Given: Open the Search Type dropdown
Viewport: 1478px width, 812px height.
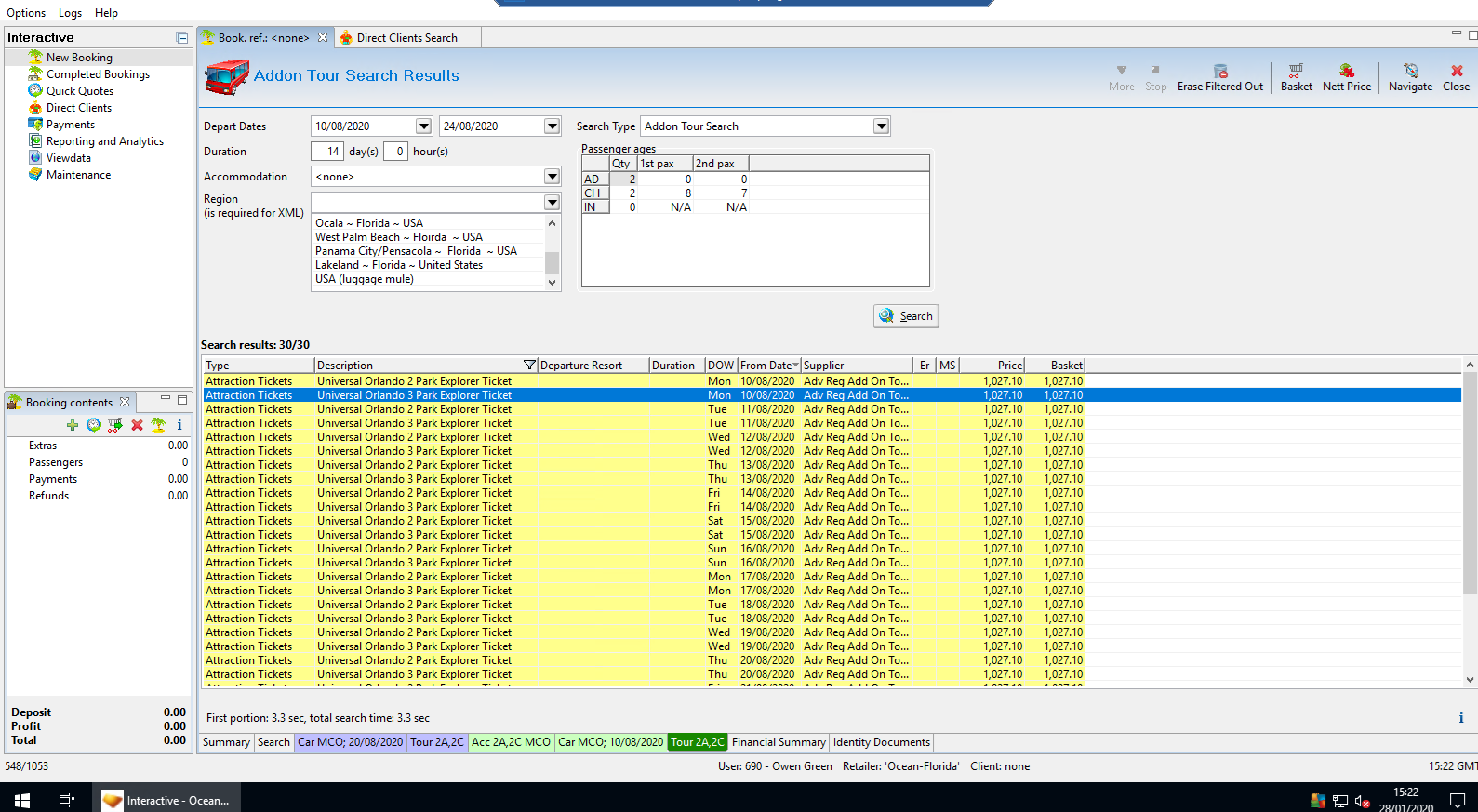Looking at the screenshot, I should (882, 126).
